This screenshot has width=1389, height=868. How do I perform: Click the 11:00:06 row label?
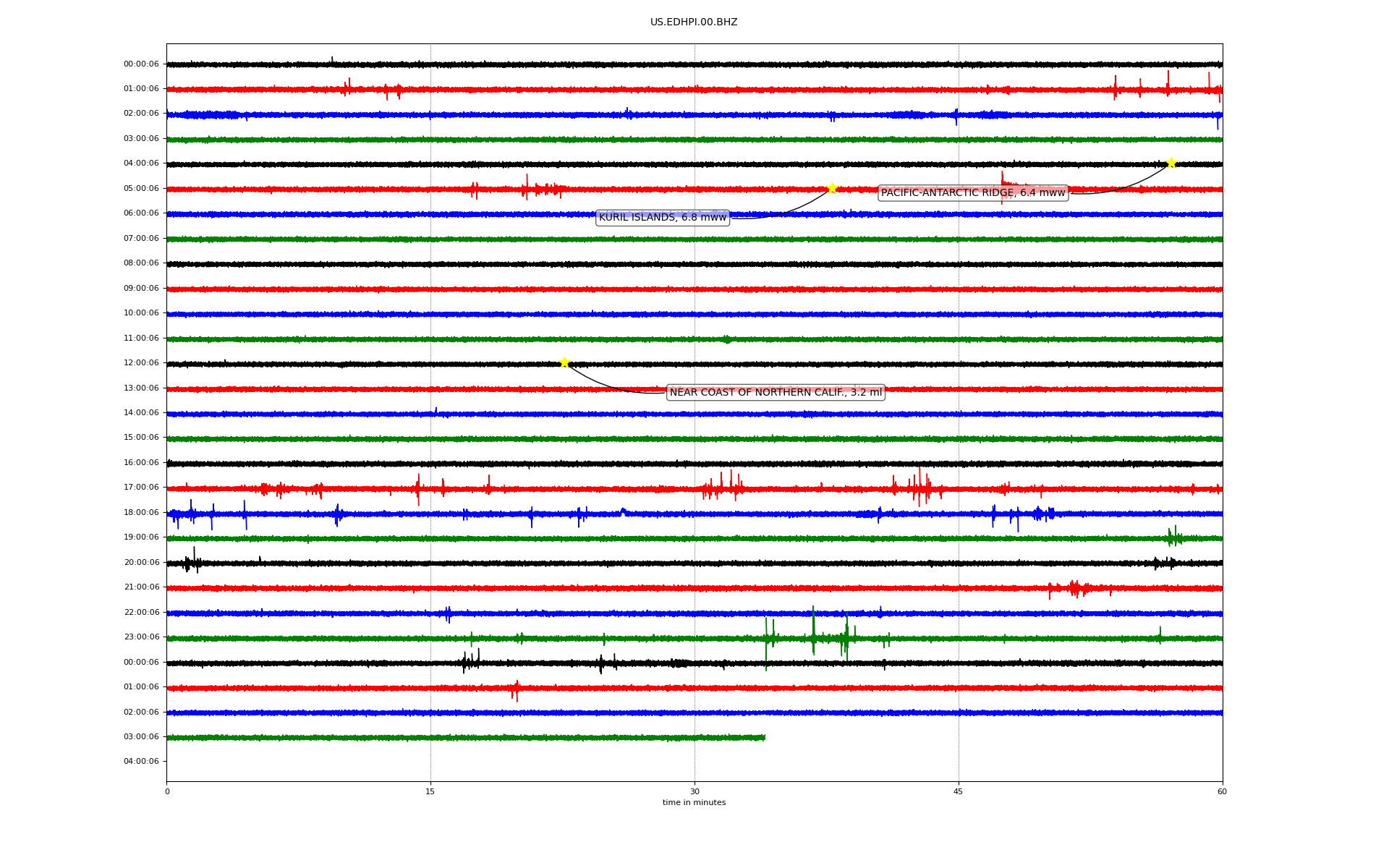click(x=141, y=339)
